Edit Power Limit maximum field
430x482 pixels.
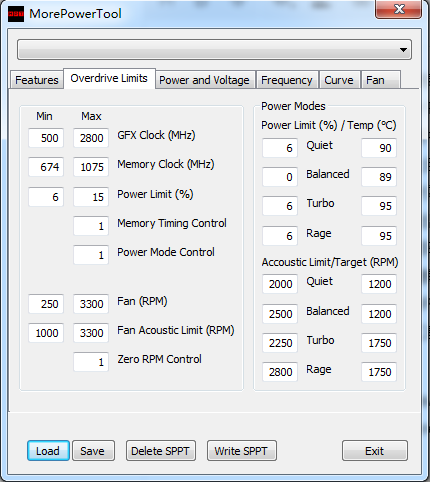(91, 197)
